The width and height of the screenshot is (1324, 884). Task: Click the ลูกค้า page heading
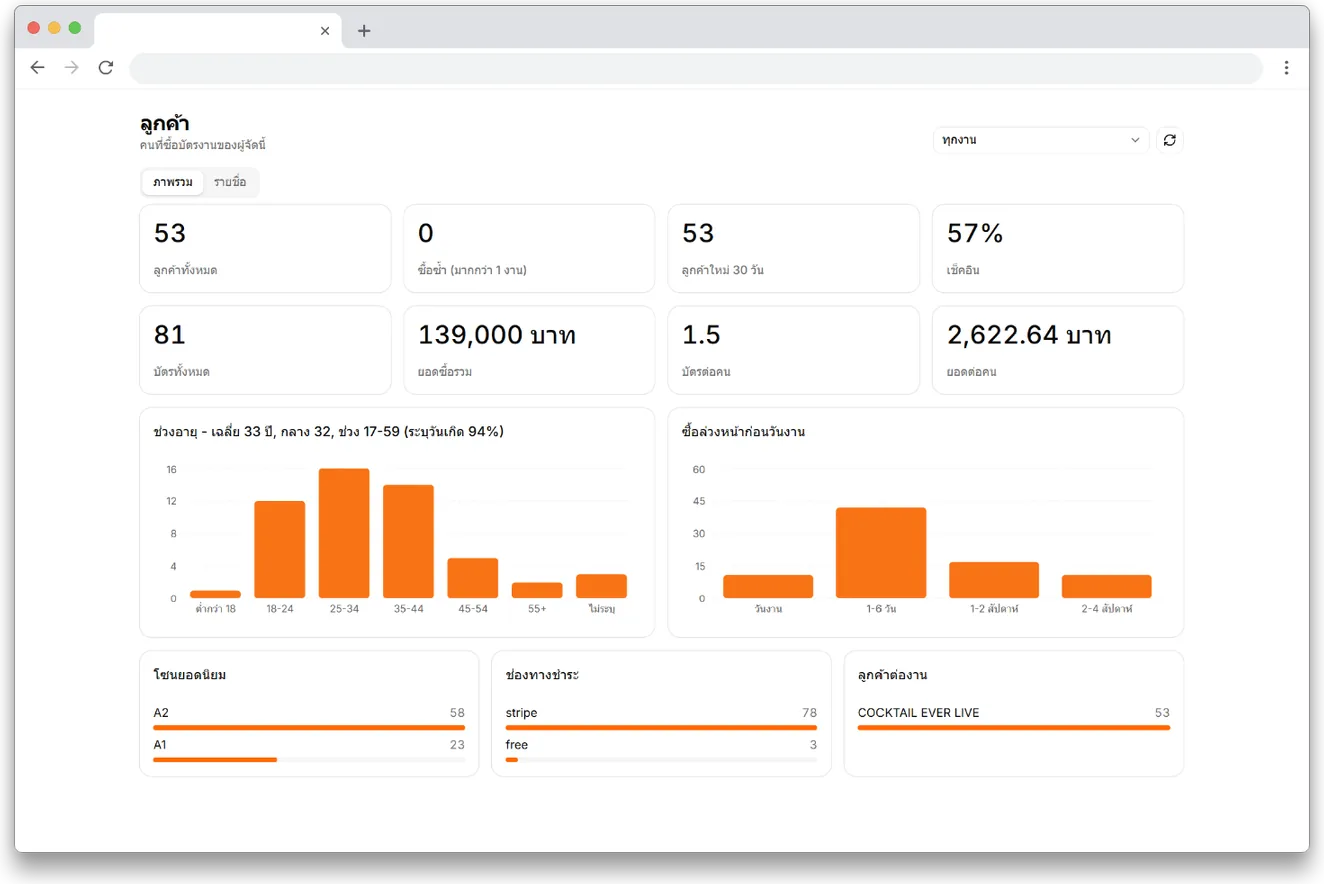165,124
